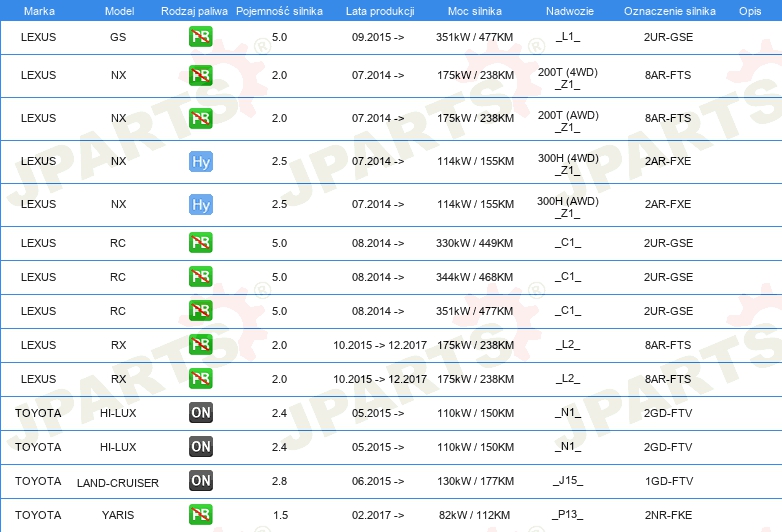Click the Model column header
The height and width of the screenshot is (532, 782).
pyautogui.click(x=119, y=11)
